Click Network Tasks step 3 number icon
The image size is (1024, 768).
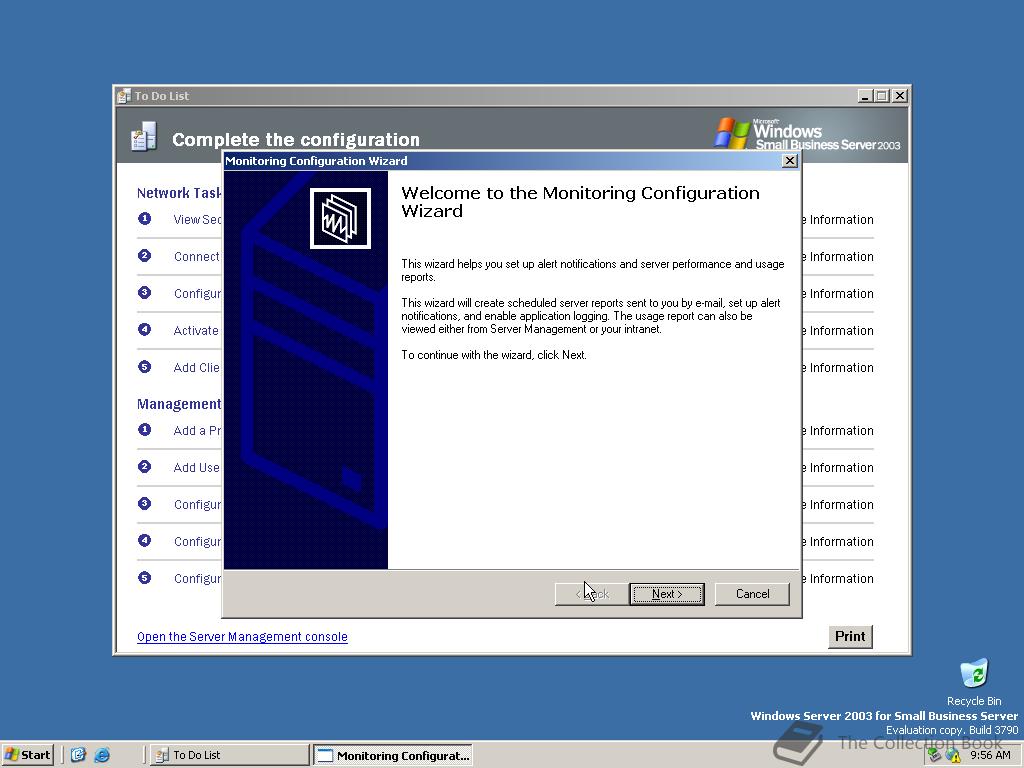point(144,293)
